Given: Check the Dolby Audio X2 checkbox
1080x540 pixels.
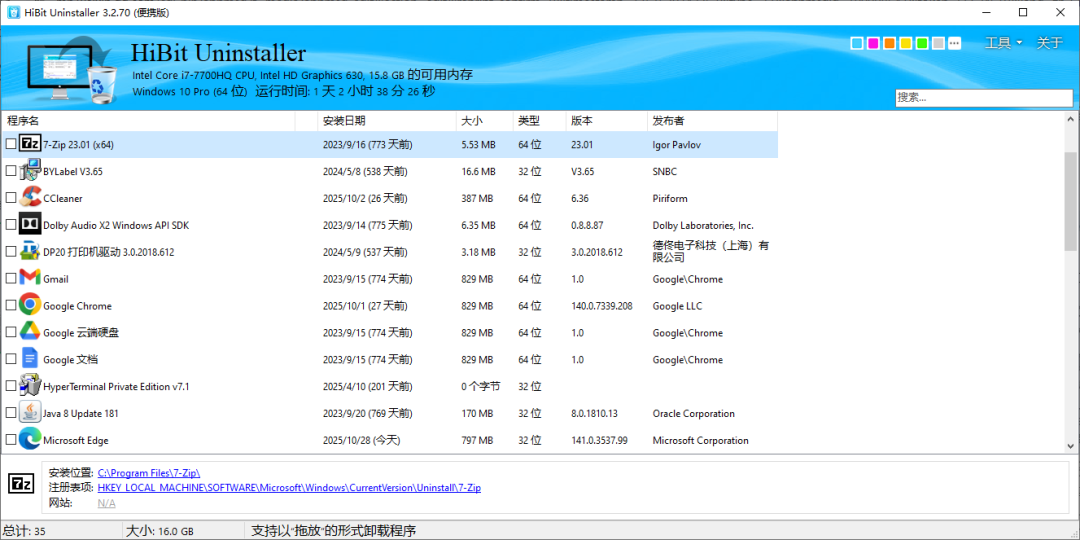Looking at the screenshot, I should coord(10,225).
